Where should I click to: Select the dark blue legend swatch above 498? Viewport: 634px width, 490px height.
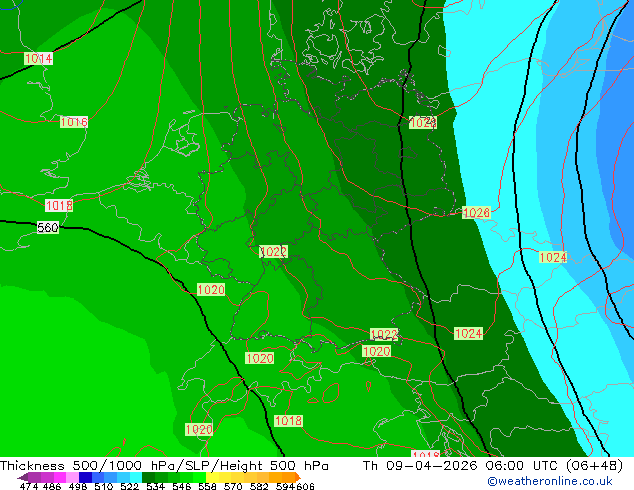point(85,477)
